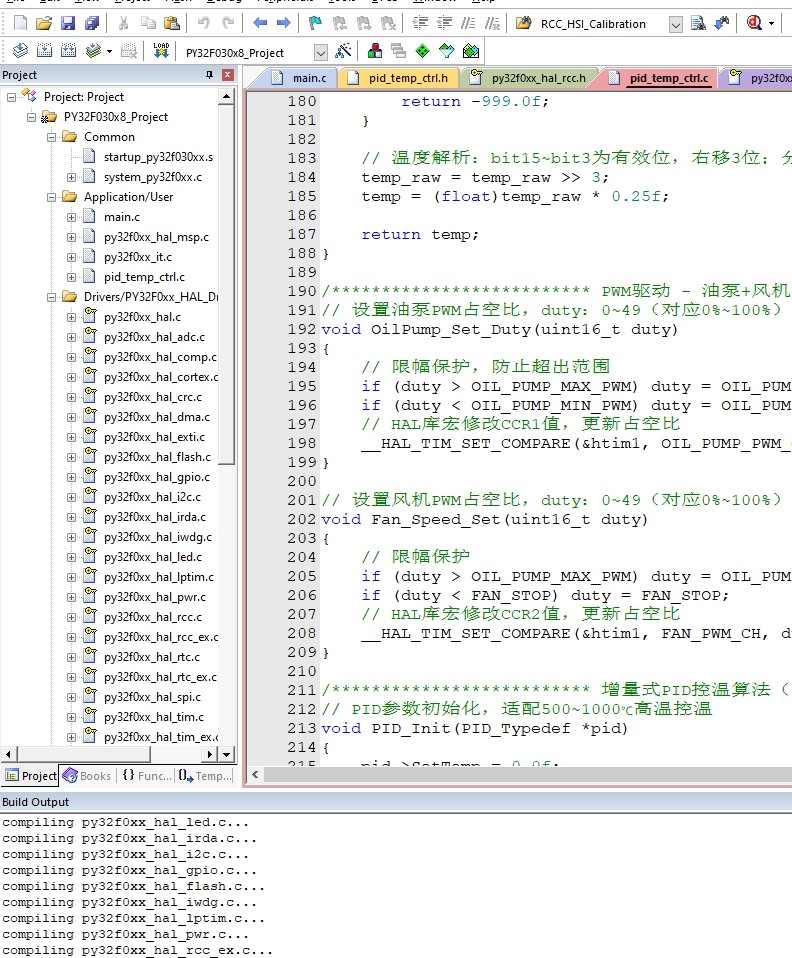Select py32f0xx_hal_gpio.c in project tree
The image size is (792, 958).
(x=156, y=477)
